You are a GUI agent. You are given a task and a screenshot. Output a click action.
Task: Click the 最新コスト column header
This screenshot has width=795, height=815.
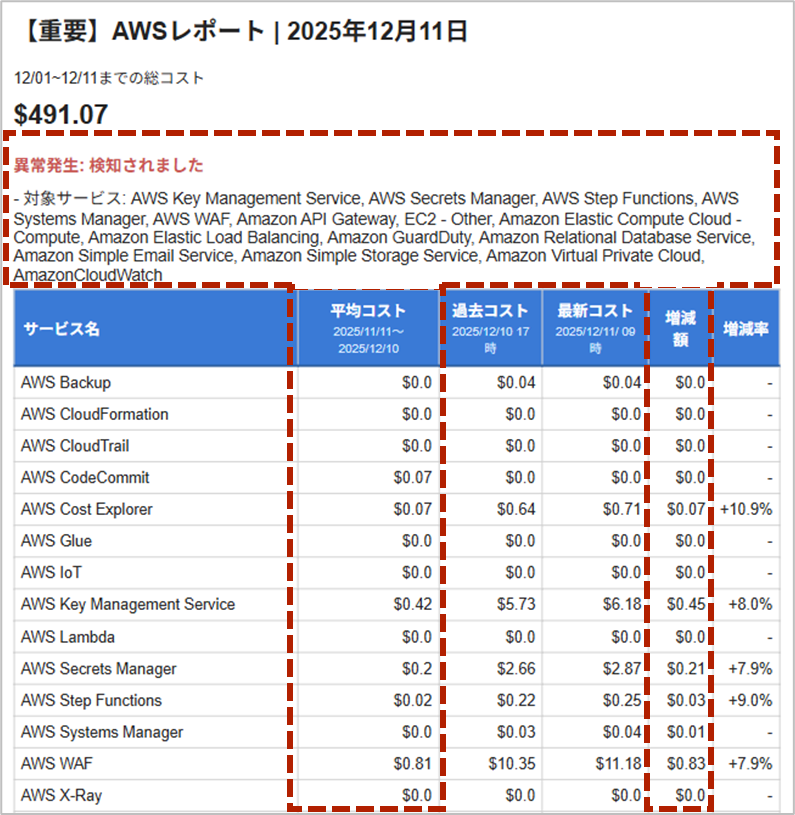(x=594, y=310)
